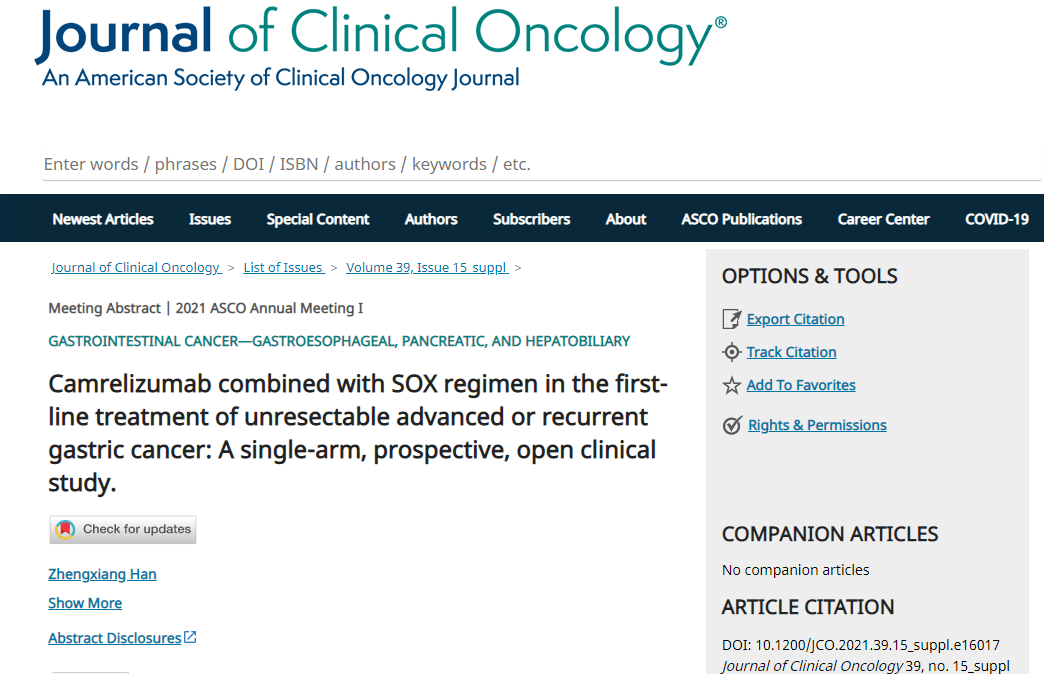Open the Newest Articles menu
Screen dimensions: 1044x674
[x=103, y=219]
